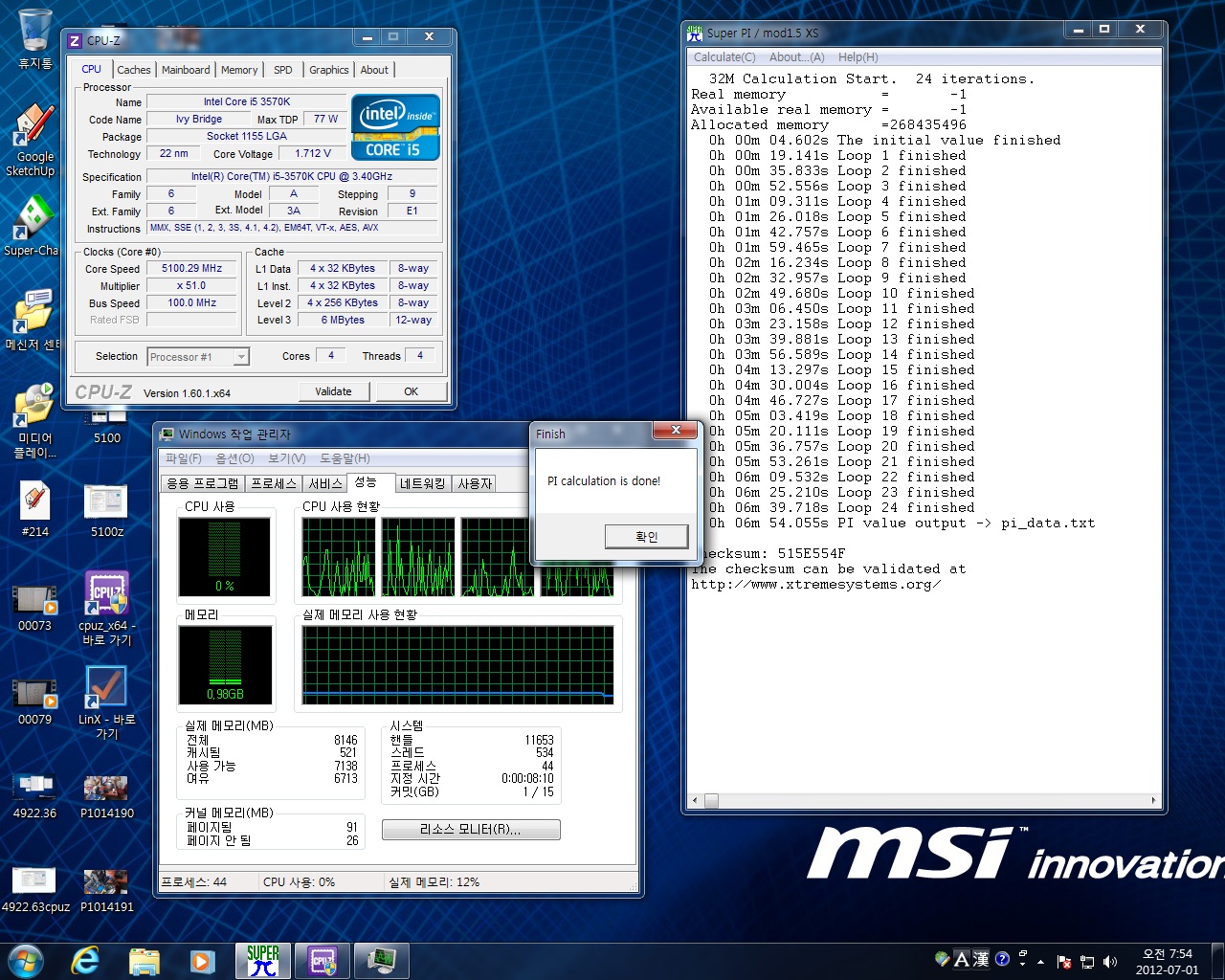Toggle the Korean/English IME mode indicator
Screen dimensions: 1225x980
[962, 959]
